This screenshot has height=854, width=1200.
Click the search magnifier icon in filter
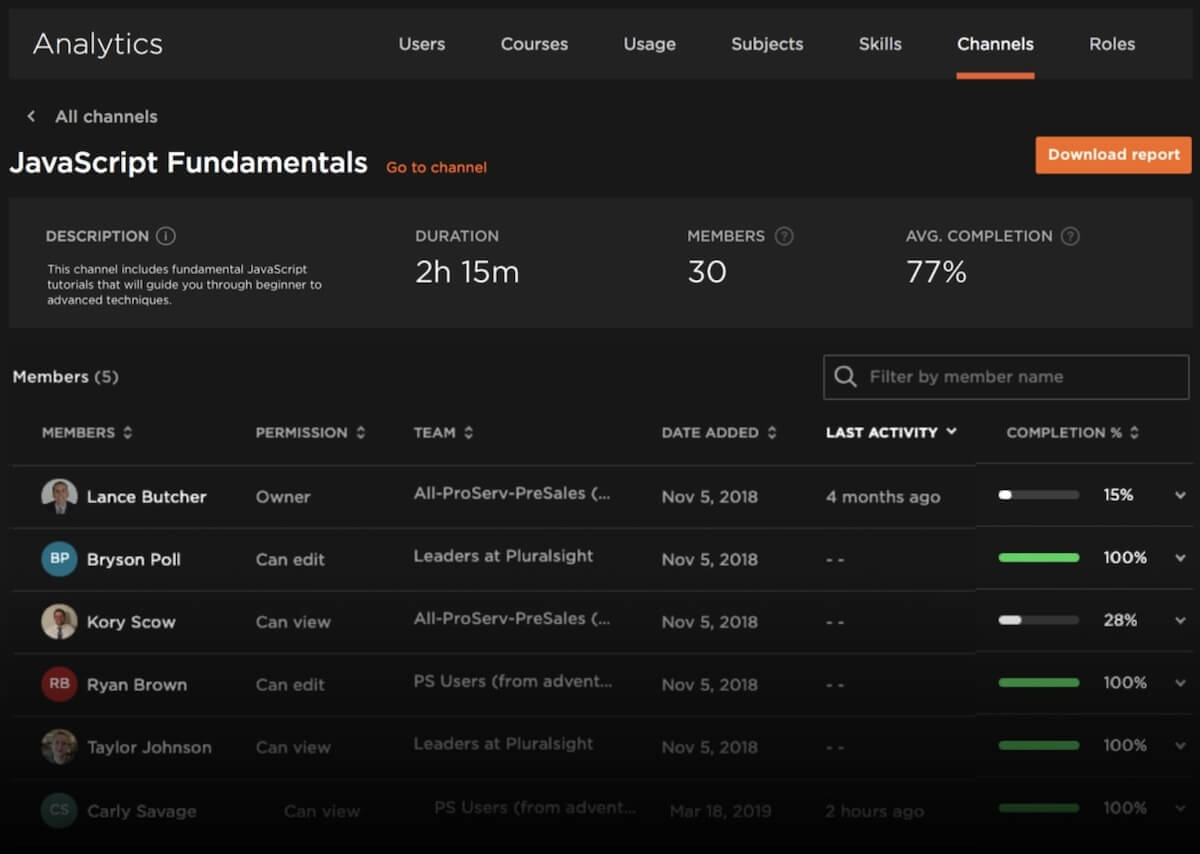pos(845,377)
